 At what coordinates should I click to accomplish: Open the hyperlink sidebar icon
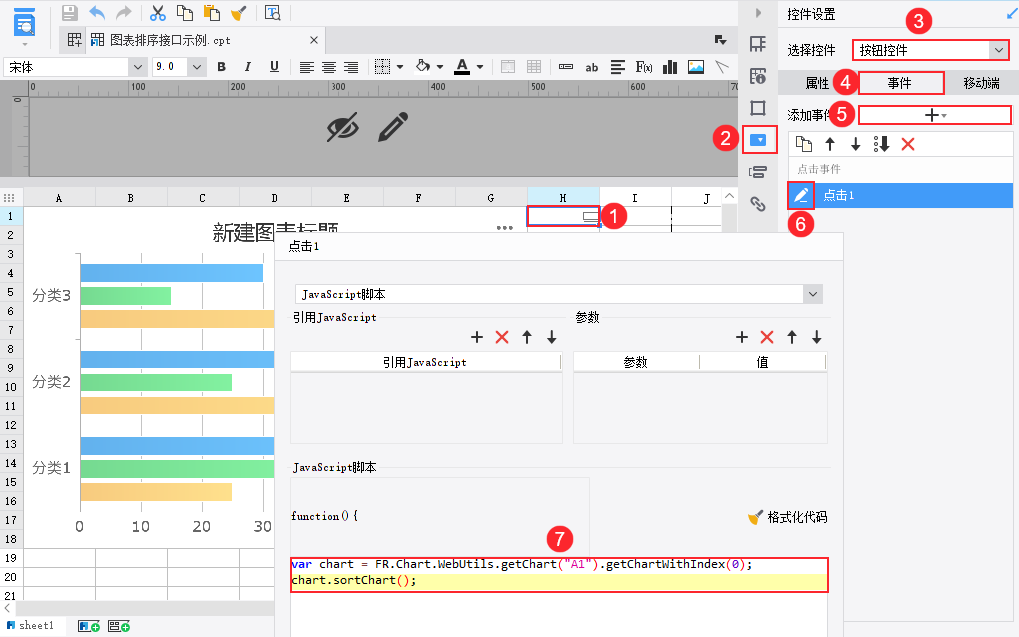click(758, 204)
